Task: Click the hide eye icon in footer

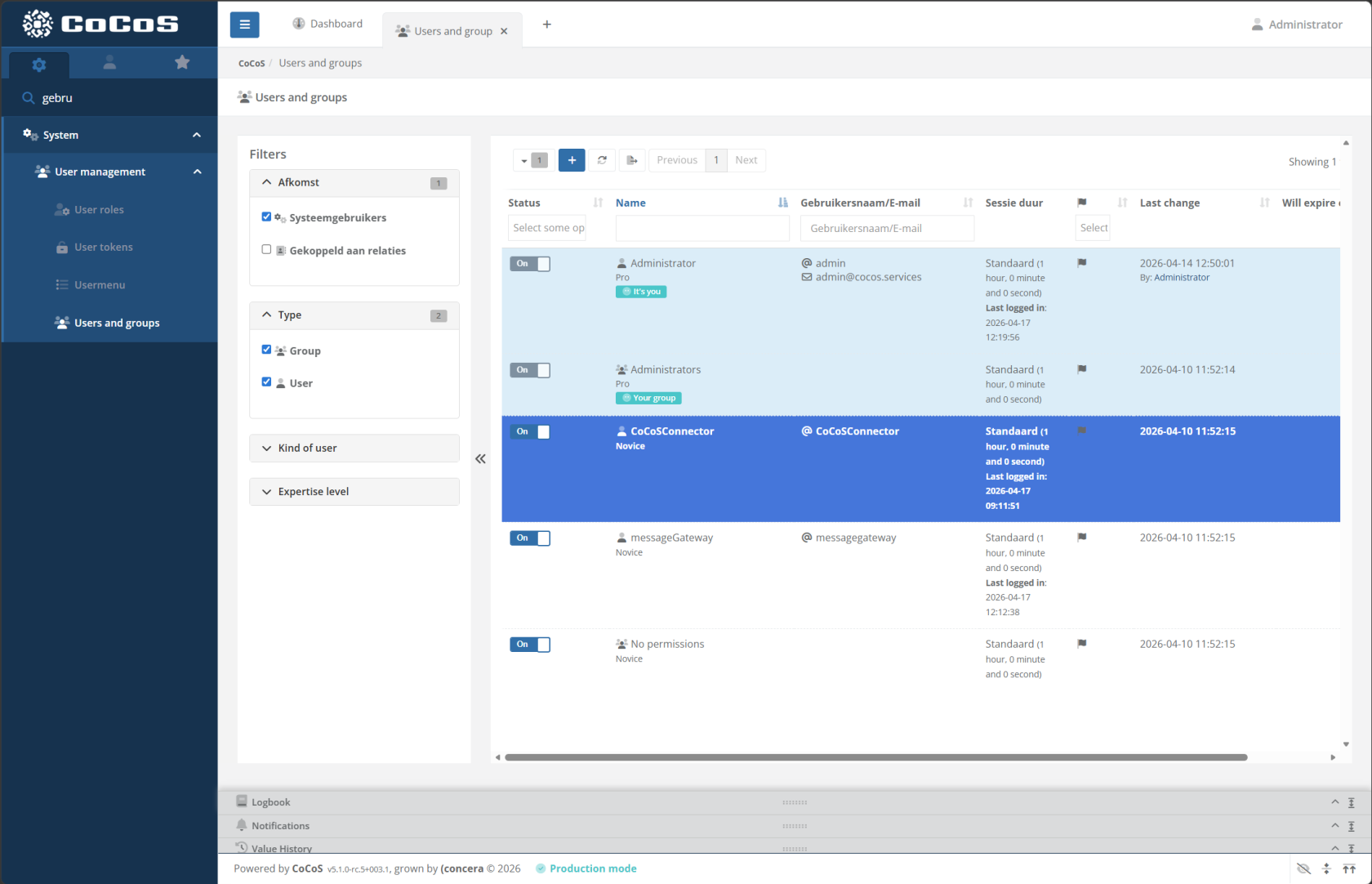Action: click(1303, 868)
